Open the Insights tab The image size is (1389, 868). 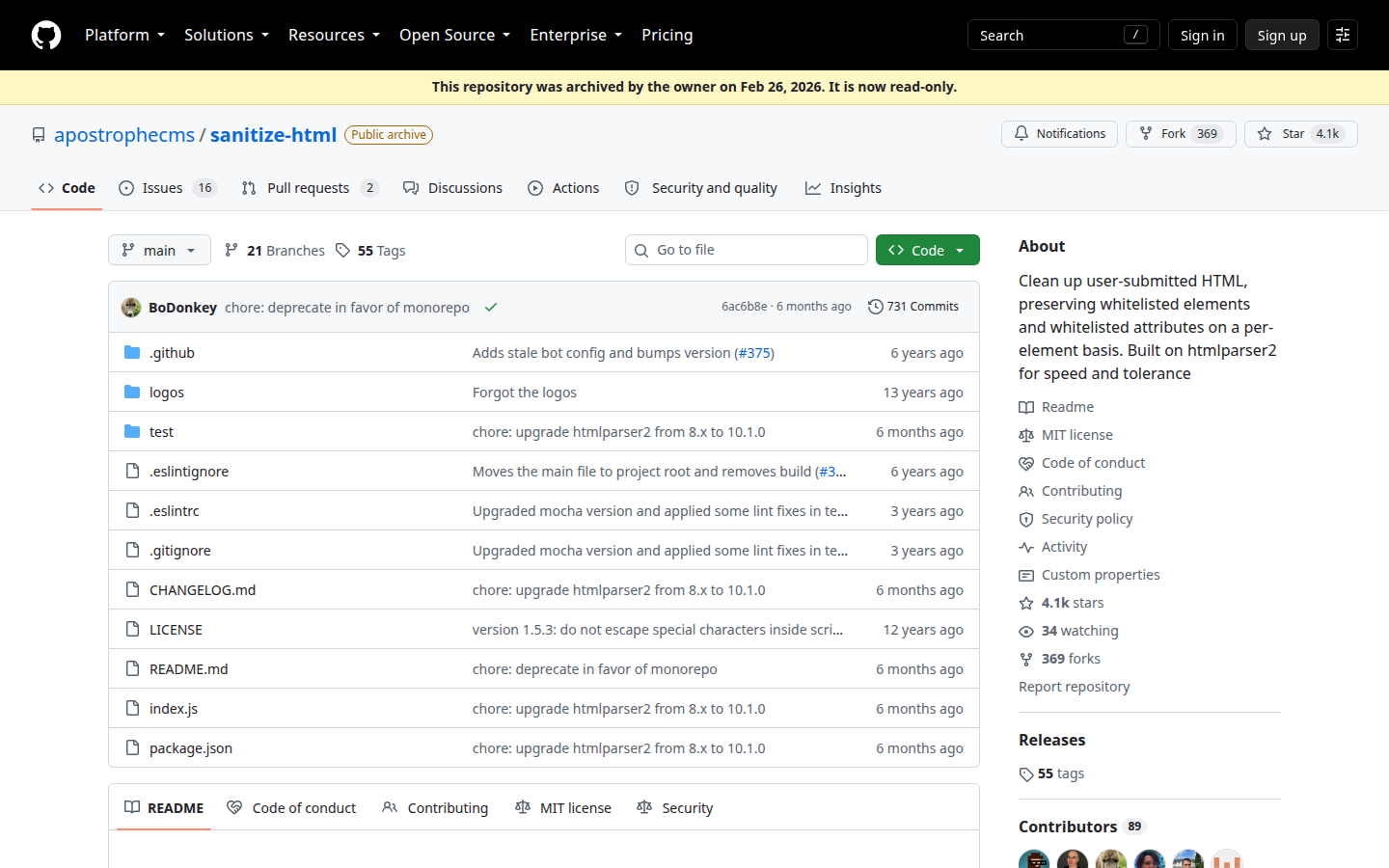844,188
